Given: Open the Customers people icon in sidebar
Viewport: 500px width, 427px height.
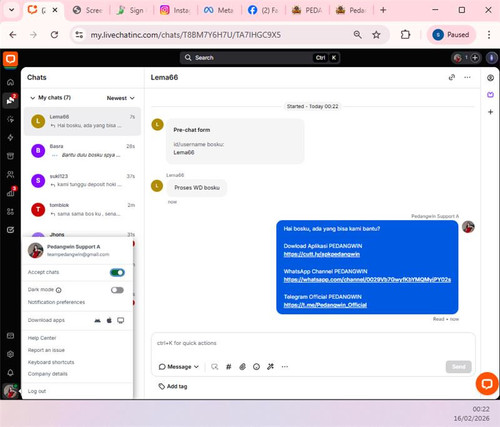Looking at the screenshot, I should (x=10, y=174).
